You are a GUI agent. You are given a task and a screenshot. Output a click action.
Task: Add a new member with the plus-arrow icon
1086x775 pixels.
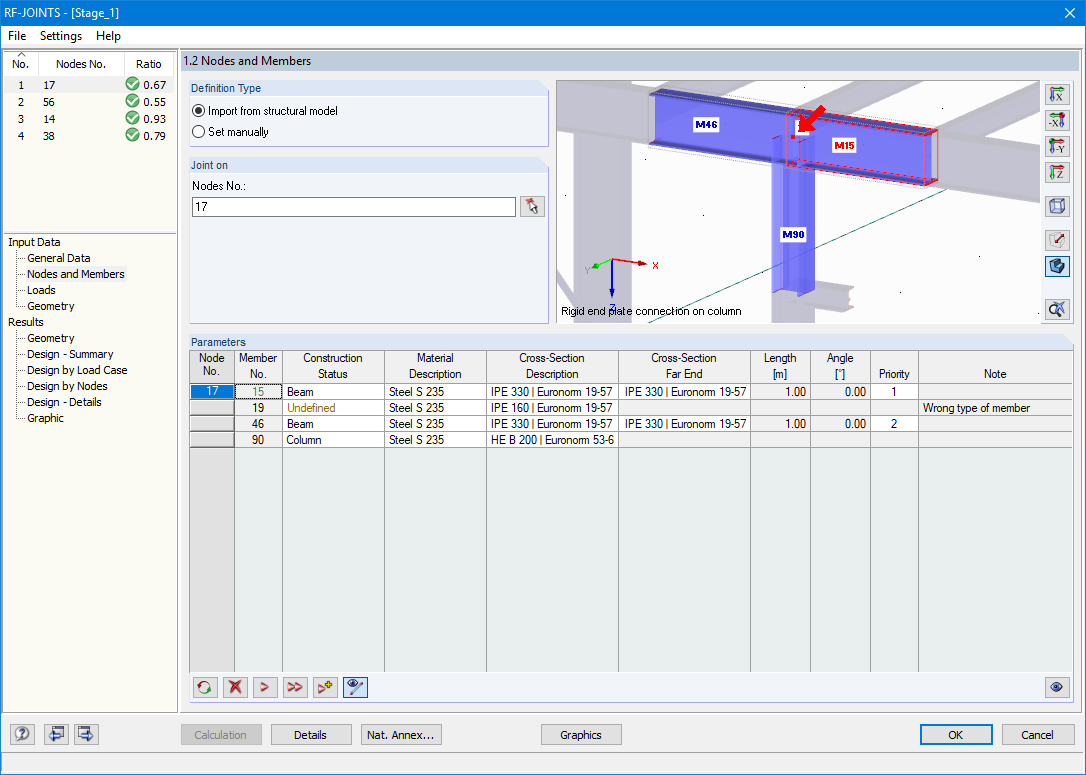[324, 687]
